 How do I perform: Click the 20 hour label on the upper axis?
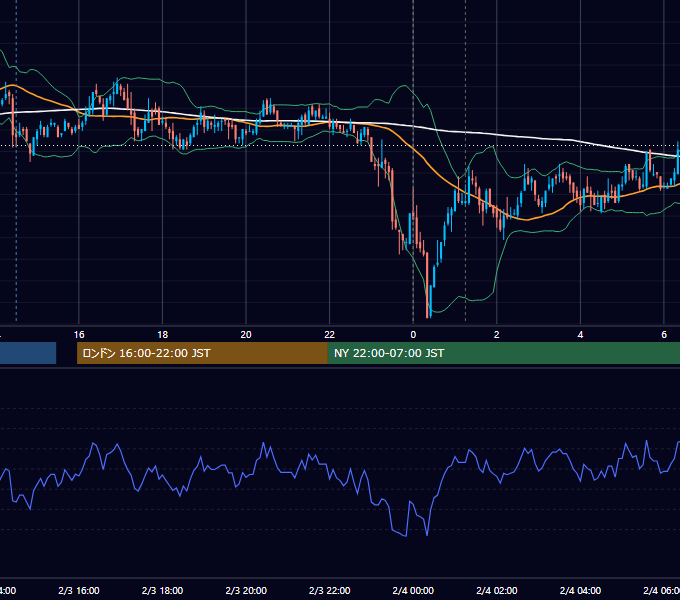click(246, 335)
